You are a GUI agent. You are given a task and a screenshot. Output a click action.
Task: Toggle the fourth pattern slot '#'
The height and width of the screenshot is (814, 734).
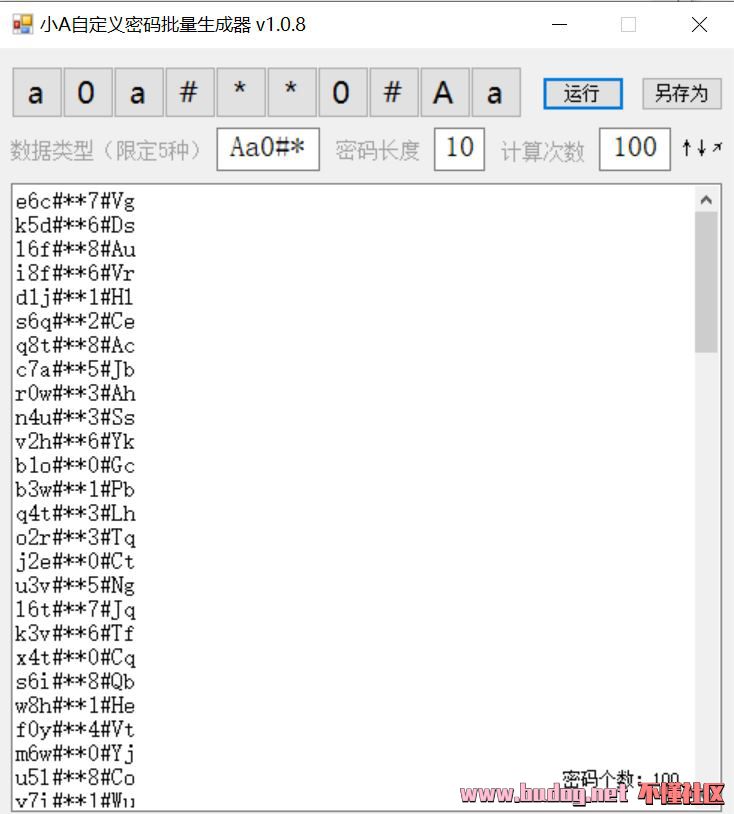(190, 93)
